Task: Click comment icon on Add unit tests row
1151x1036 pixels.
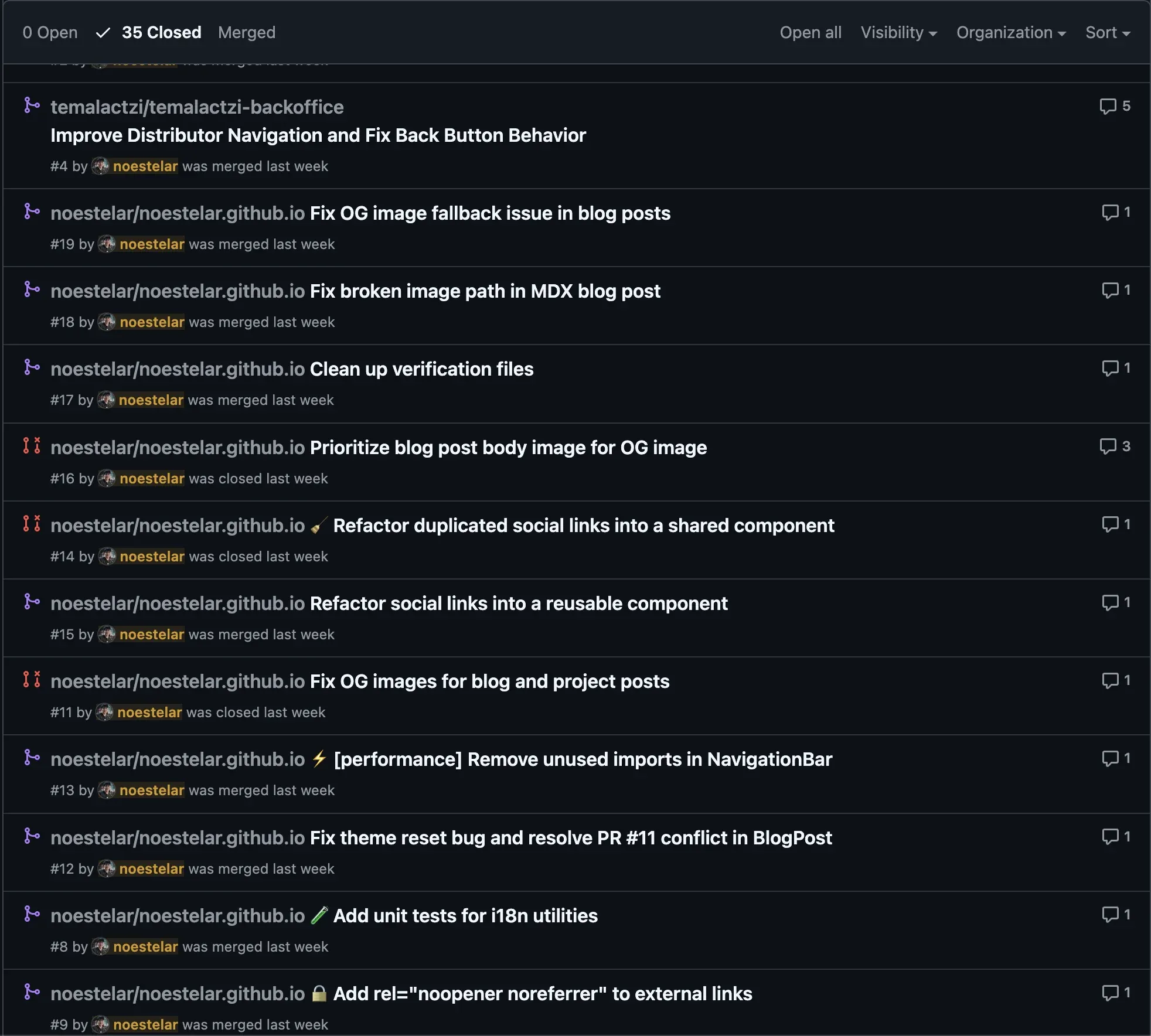Action: tap(1110, 915)
